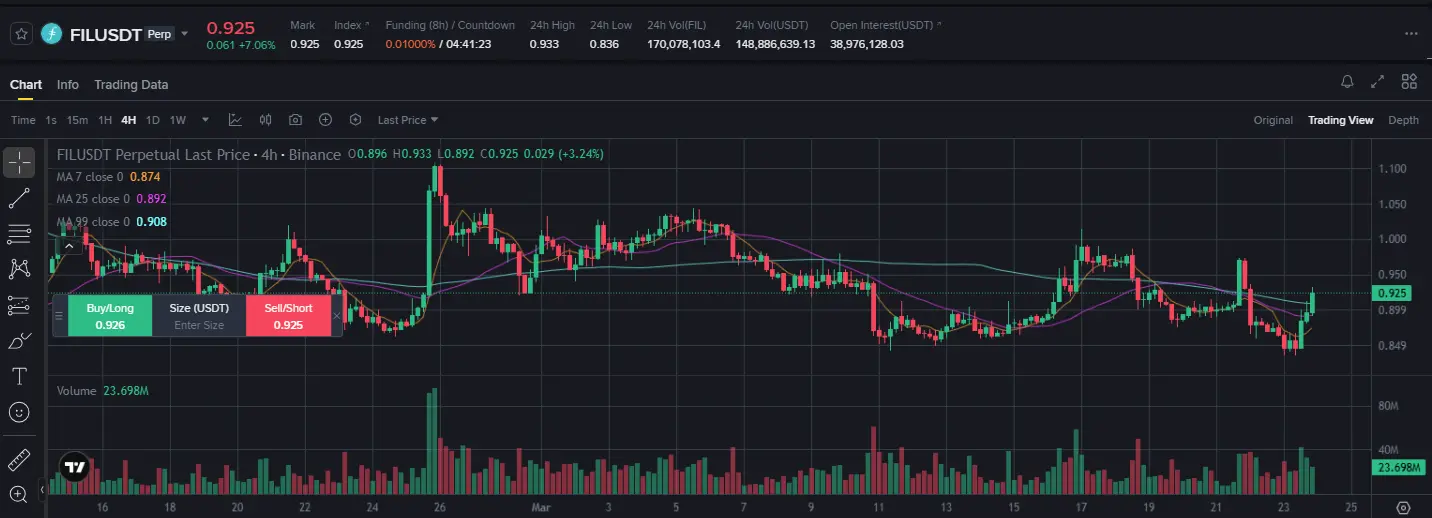Open chart axis settings gear icon
The height and width of the screenshot is (518, 1432).
pyautogui.click(x=1403, y=507)
